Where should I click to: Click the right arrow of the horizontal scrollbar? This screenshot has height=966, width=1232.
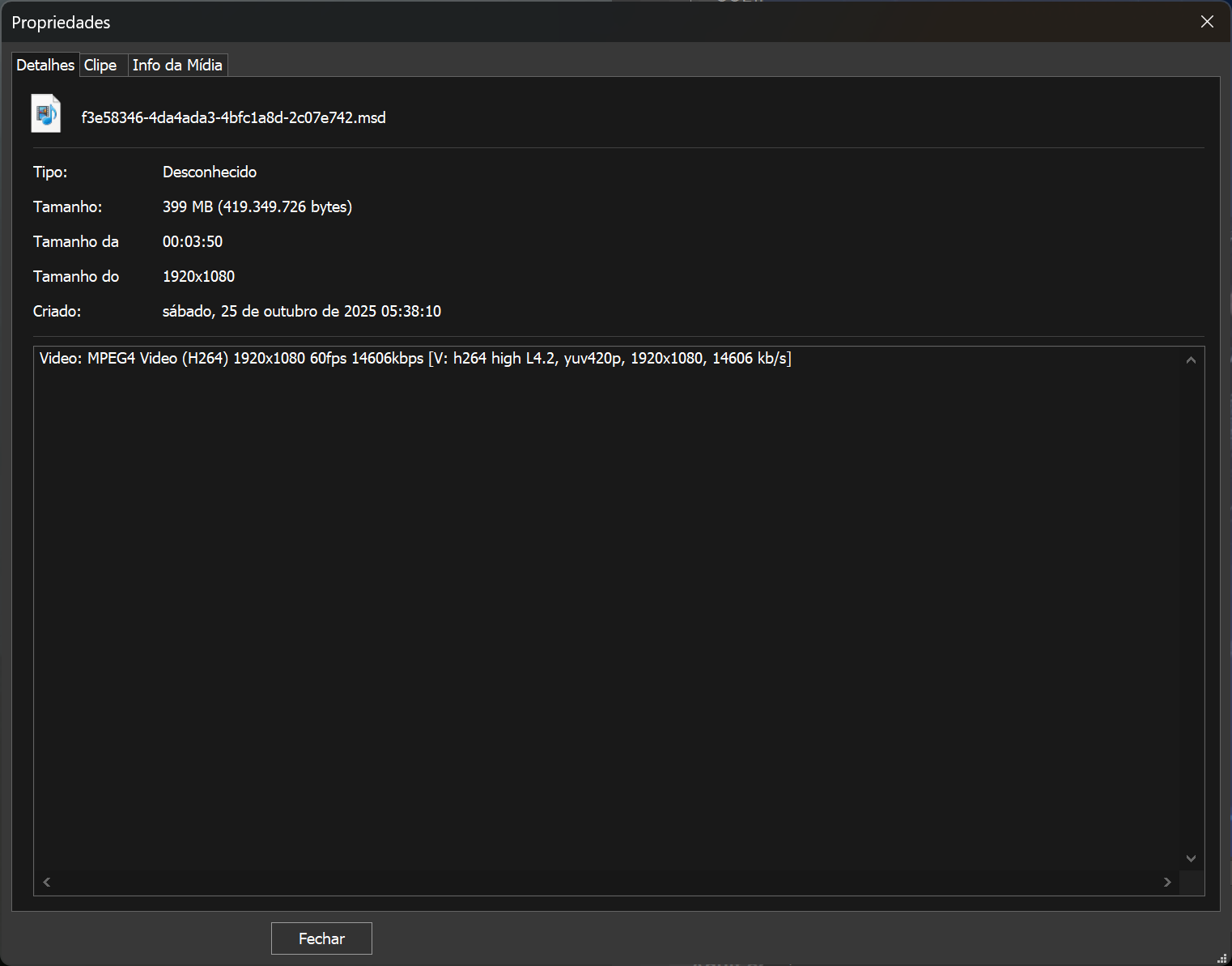pyautogui.click(x=1167, y=882)
